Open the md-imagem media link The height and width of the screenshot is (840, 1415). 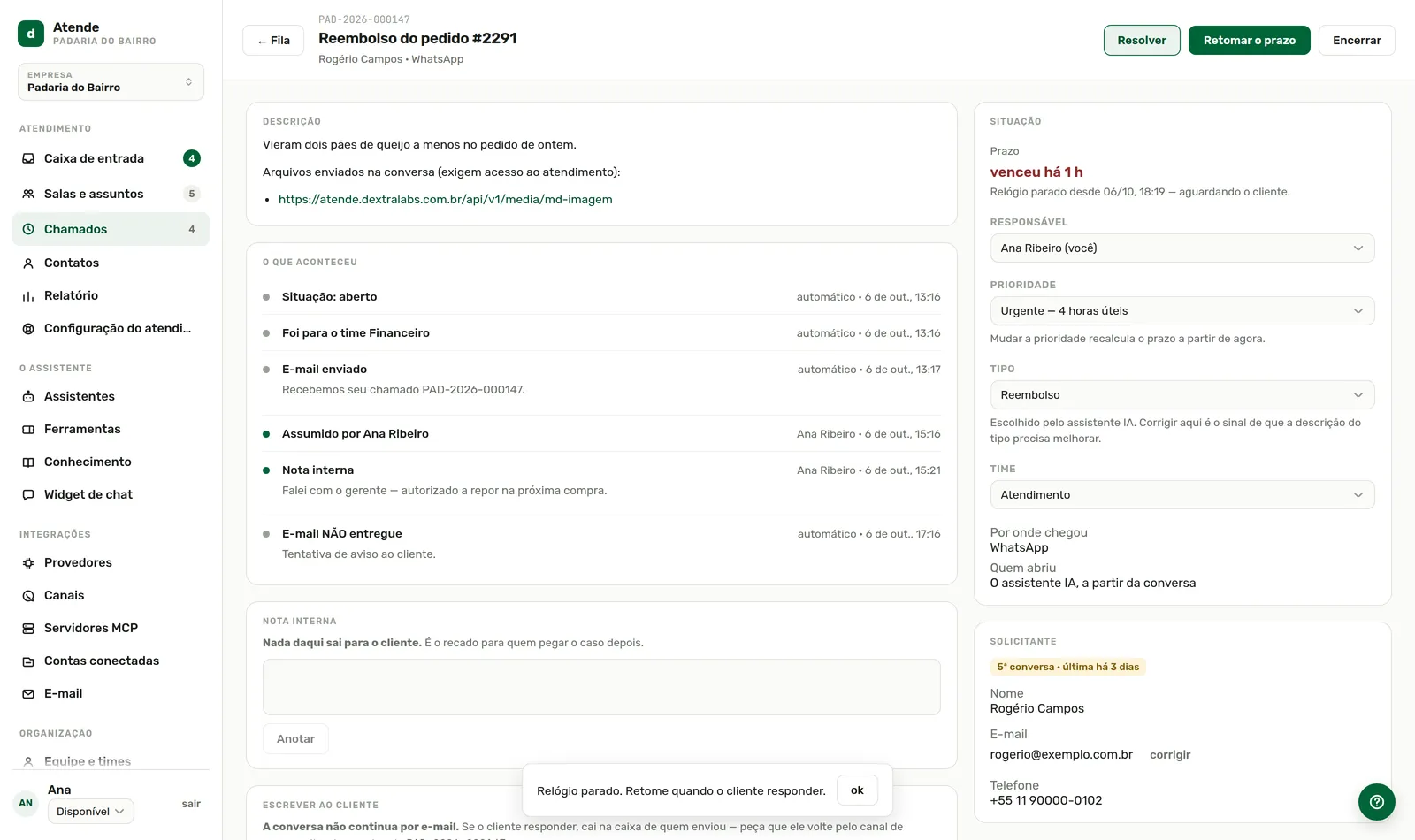[445, 199]
